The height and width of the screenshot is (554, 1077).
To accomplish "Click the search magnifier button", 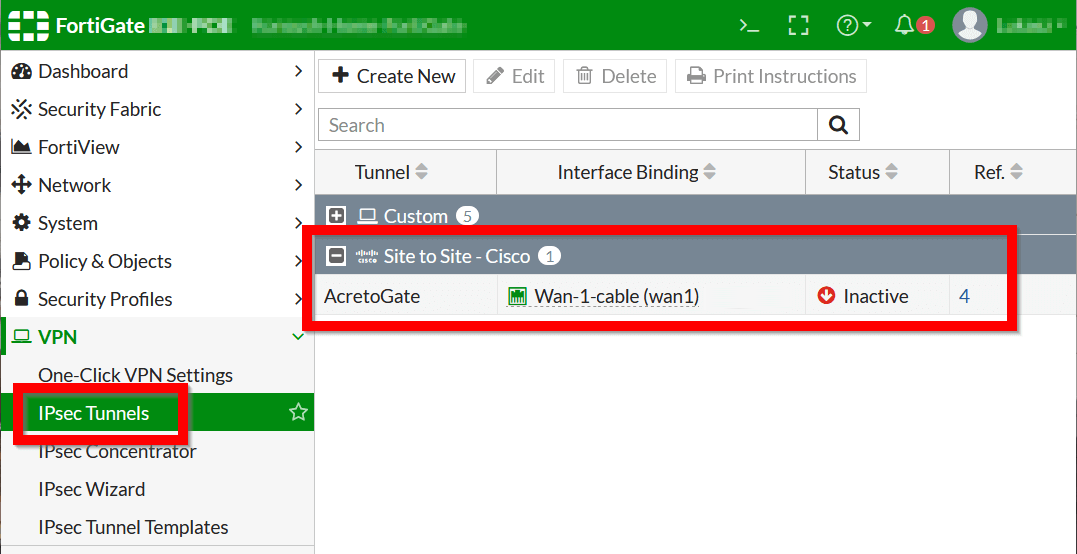I will point(839,125).
